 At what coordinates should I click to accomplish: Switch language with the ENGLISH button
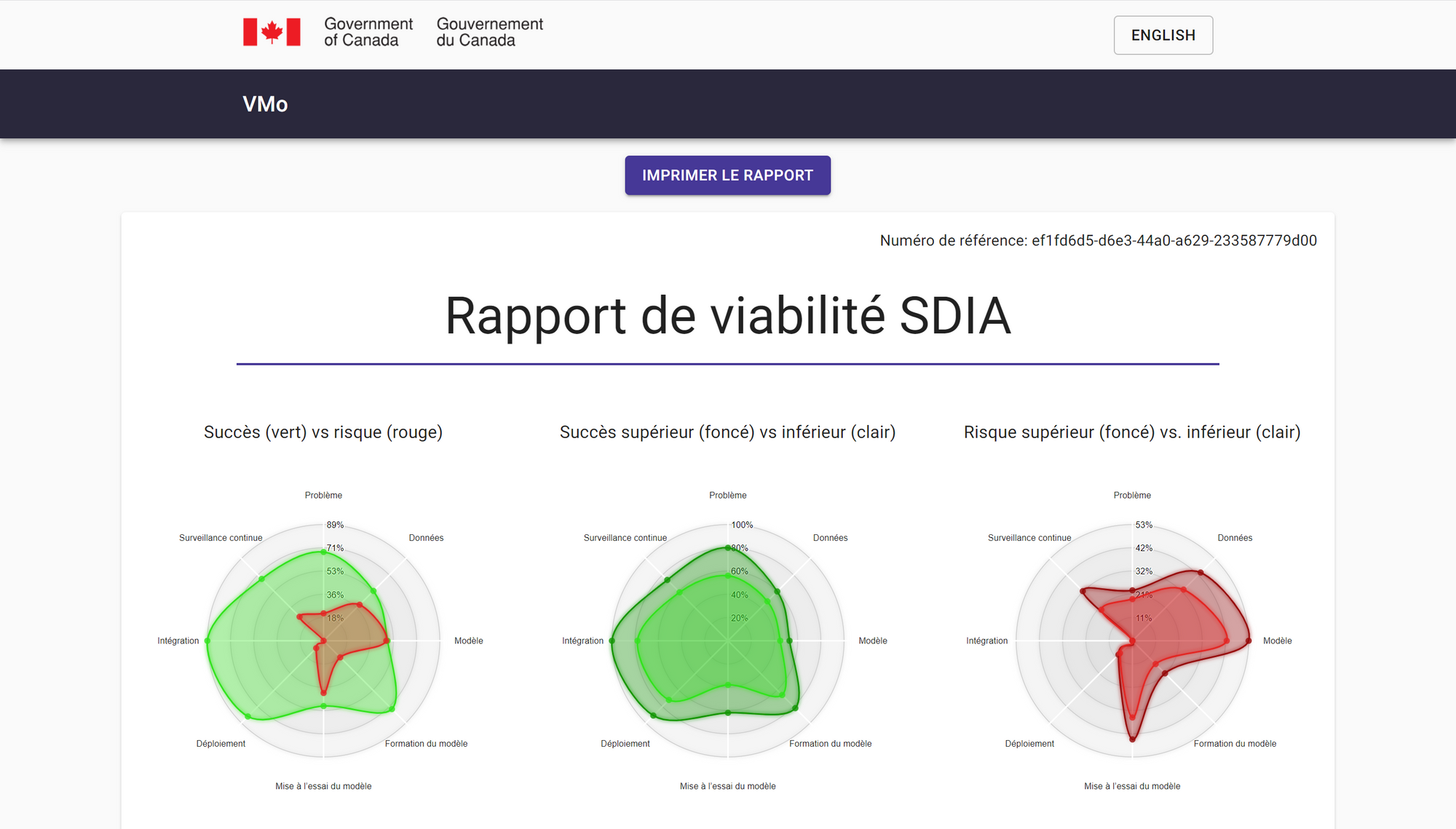(x=1163, y=35)
